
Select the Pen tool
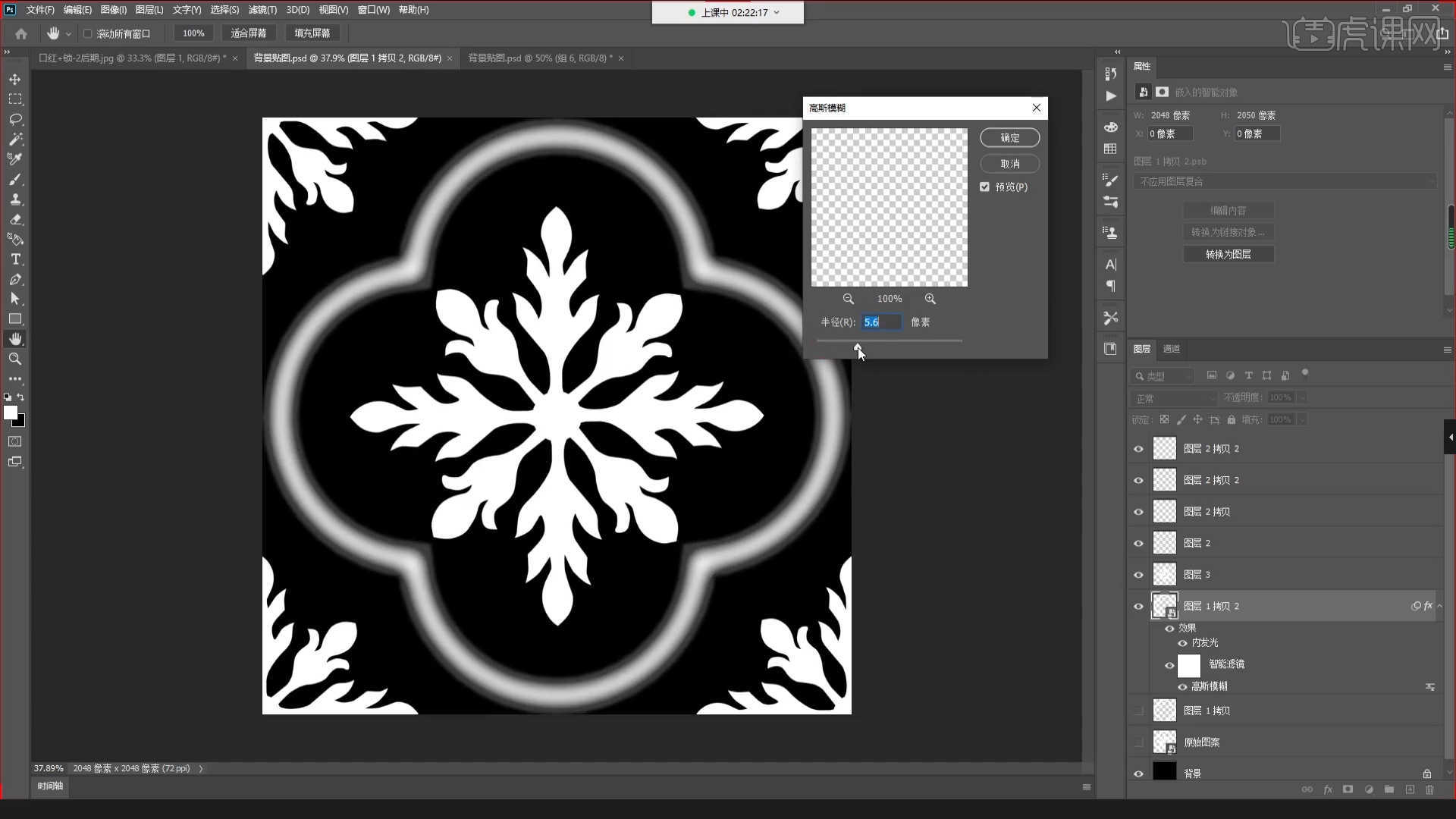[15, 279]
